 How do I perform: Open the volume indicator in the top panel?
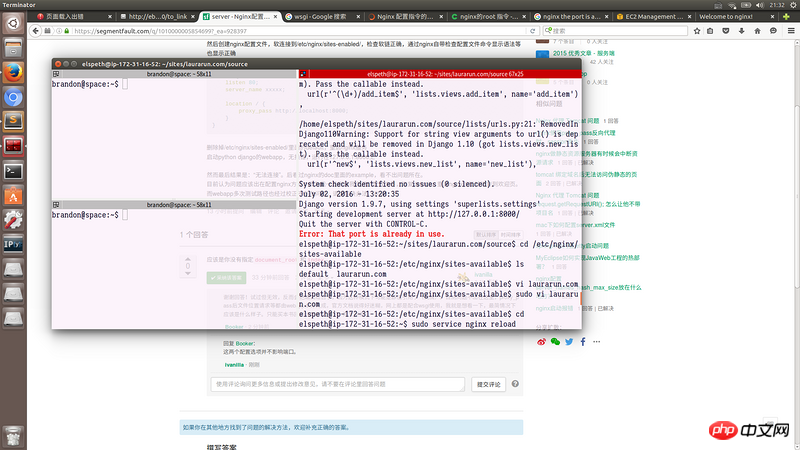point(759,5)
